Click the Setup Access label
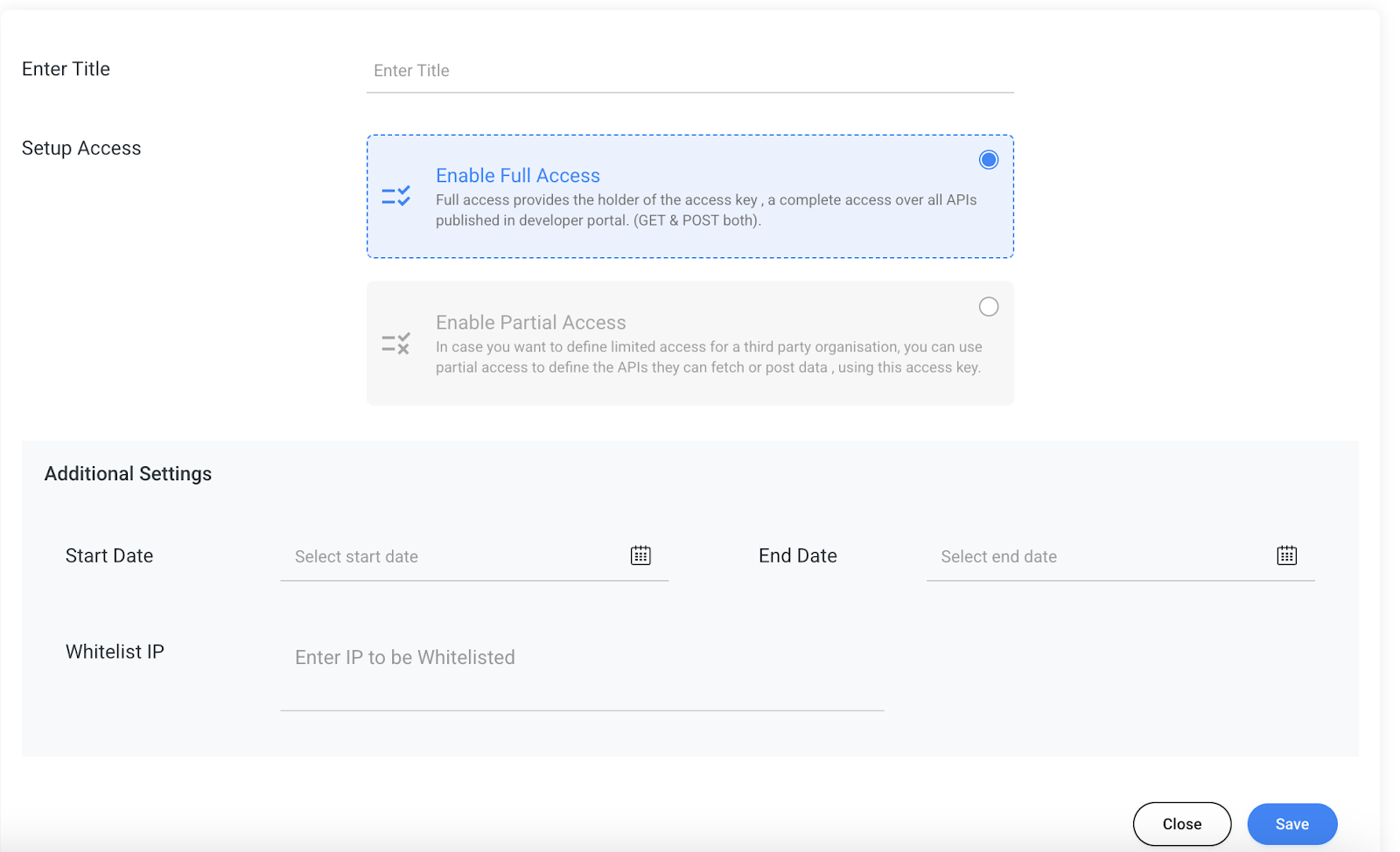The height and width of the screenshot is (852, 1400). [x=81, y=149]
